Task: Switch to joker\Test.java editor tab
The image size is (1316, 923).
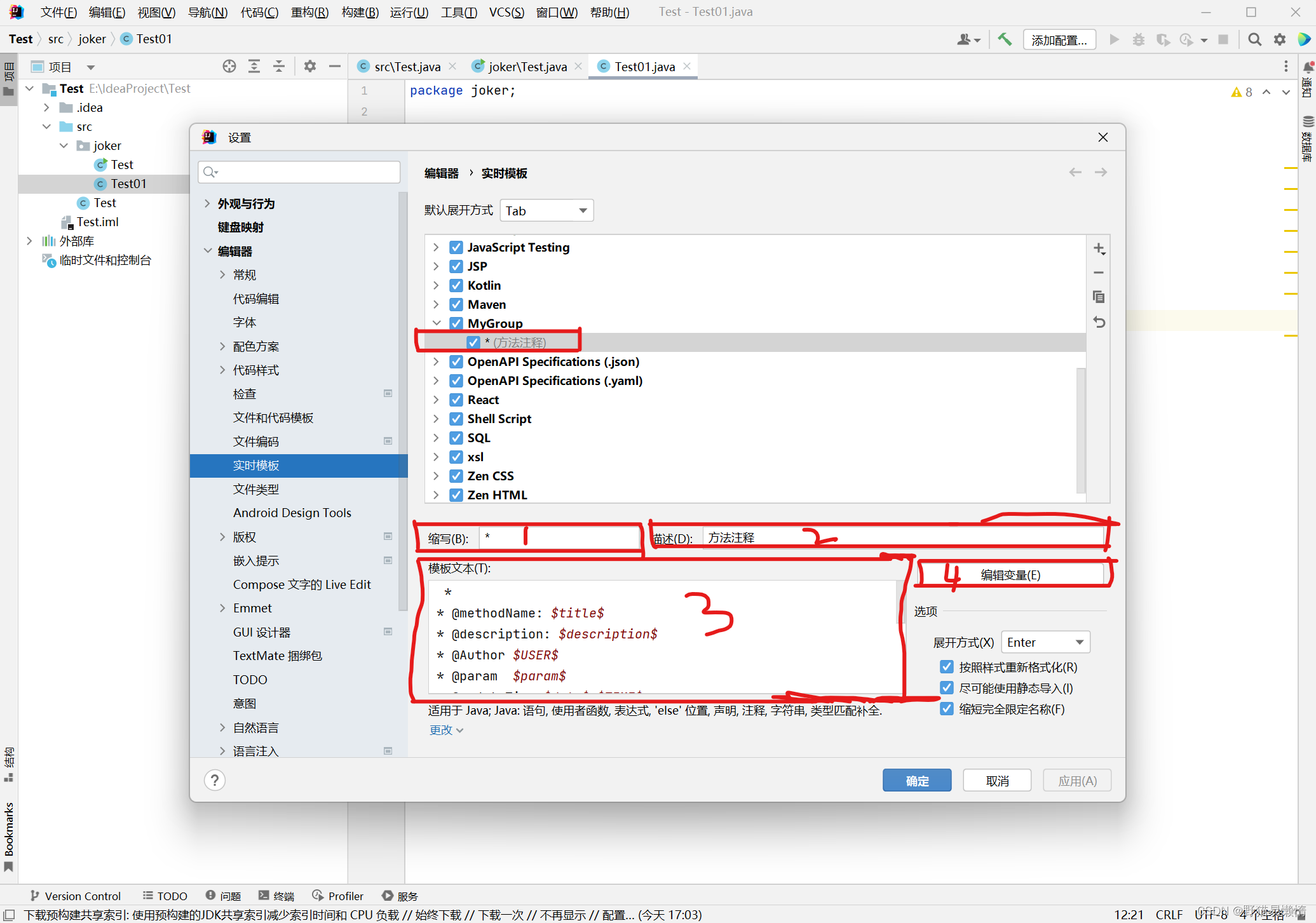Action: pos(527,67)
